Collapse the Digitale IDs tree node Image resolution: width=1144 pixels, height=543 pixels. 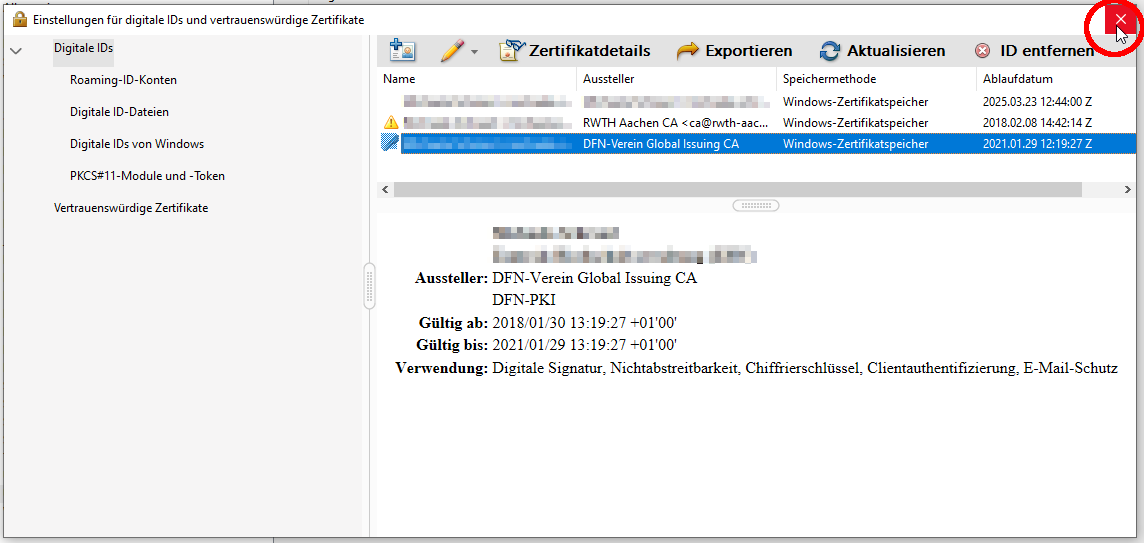pyautogui.click(x=15, y=49)
